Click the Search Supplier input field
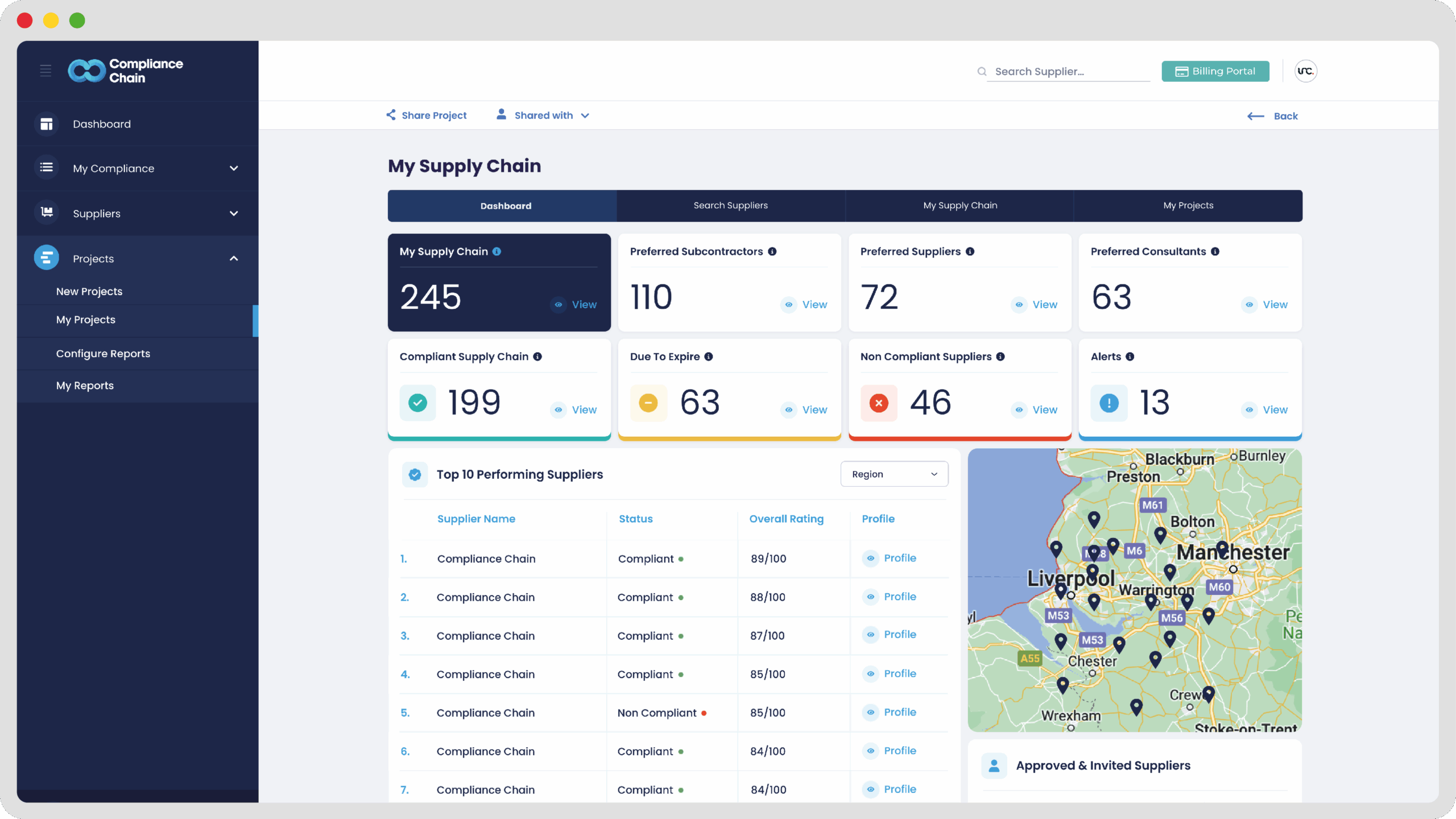This screenshot has height=819, width=1456. tap(1068, 72)
